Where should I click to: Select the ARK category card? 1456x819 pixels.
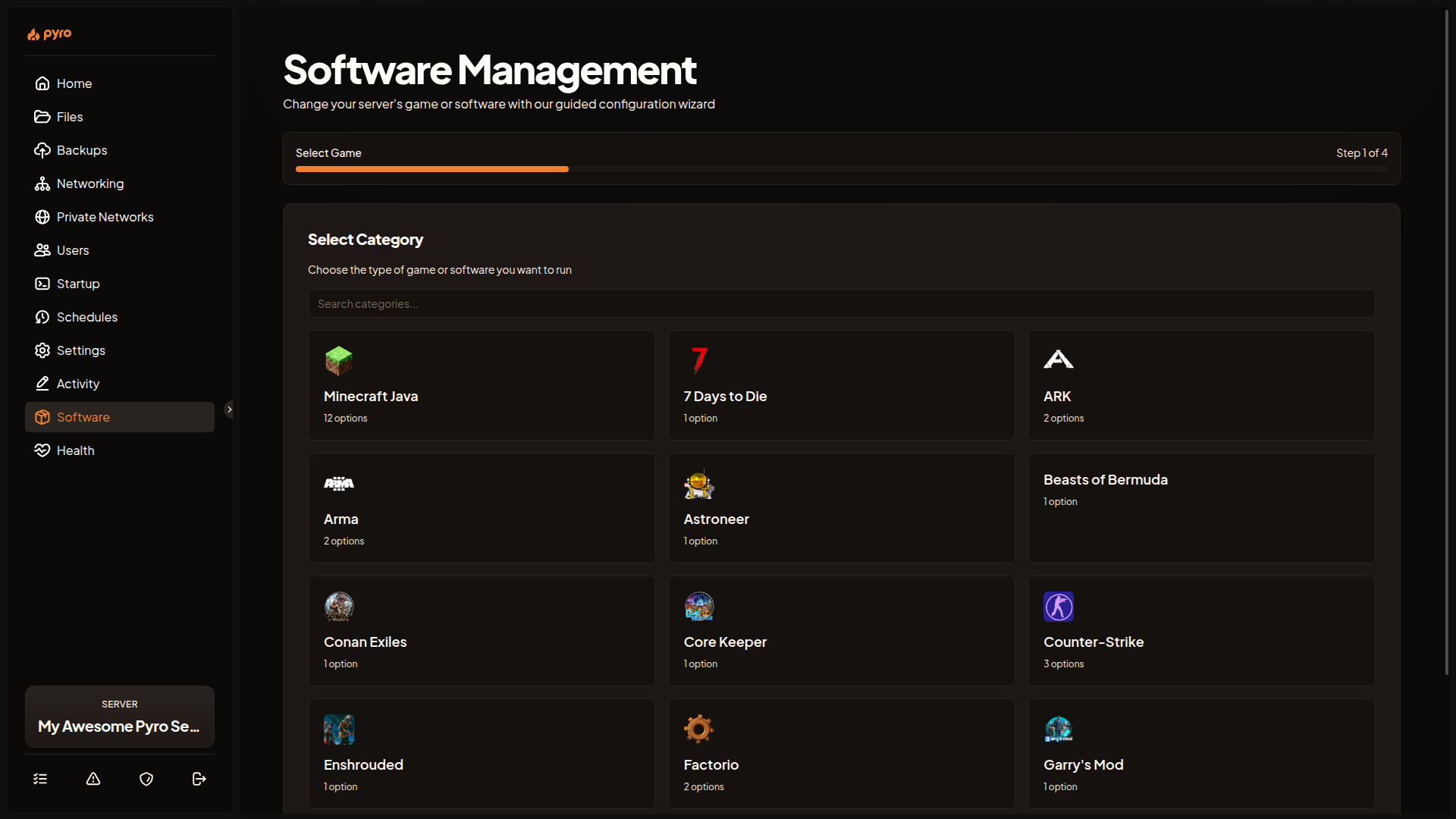tap(1201, 385)
